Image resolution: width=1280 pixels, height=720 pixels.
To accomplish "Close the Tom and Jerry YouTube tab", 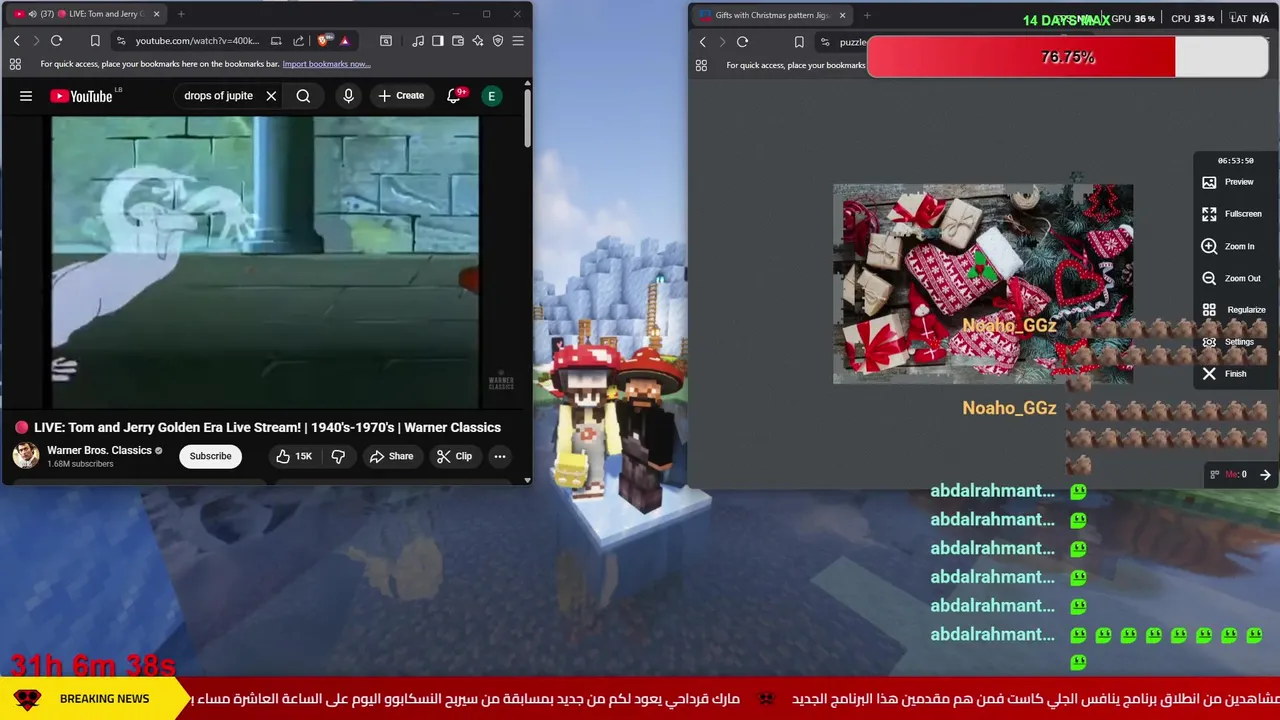I will pos(156,14).
